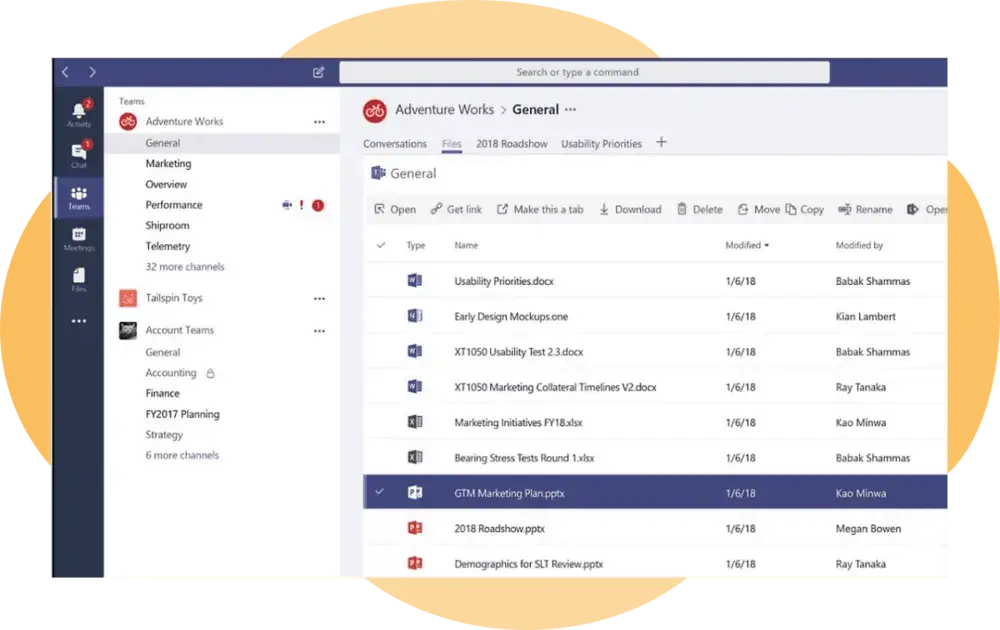
Task: Click Excel icon for Marketing Initiatives FY18.xlsx
Action: 415,421
